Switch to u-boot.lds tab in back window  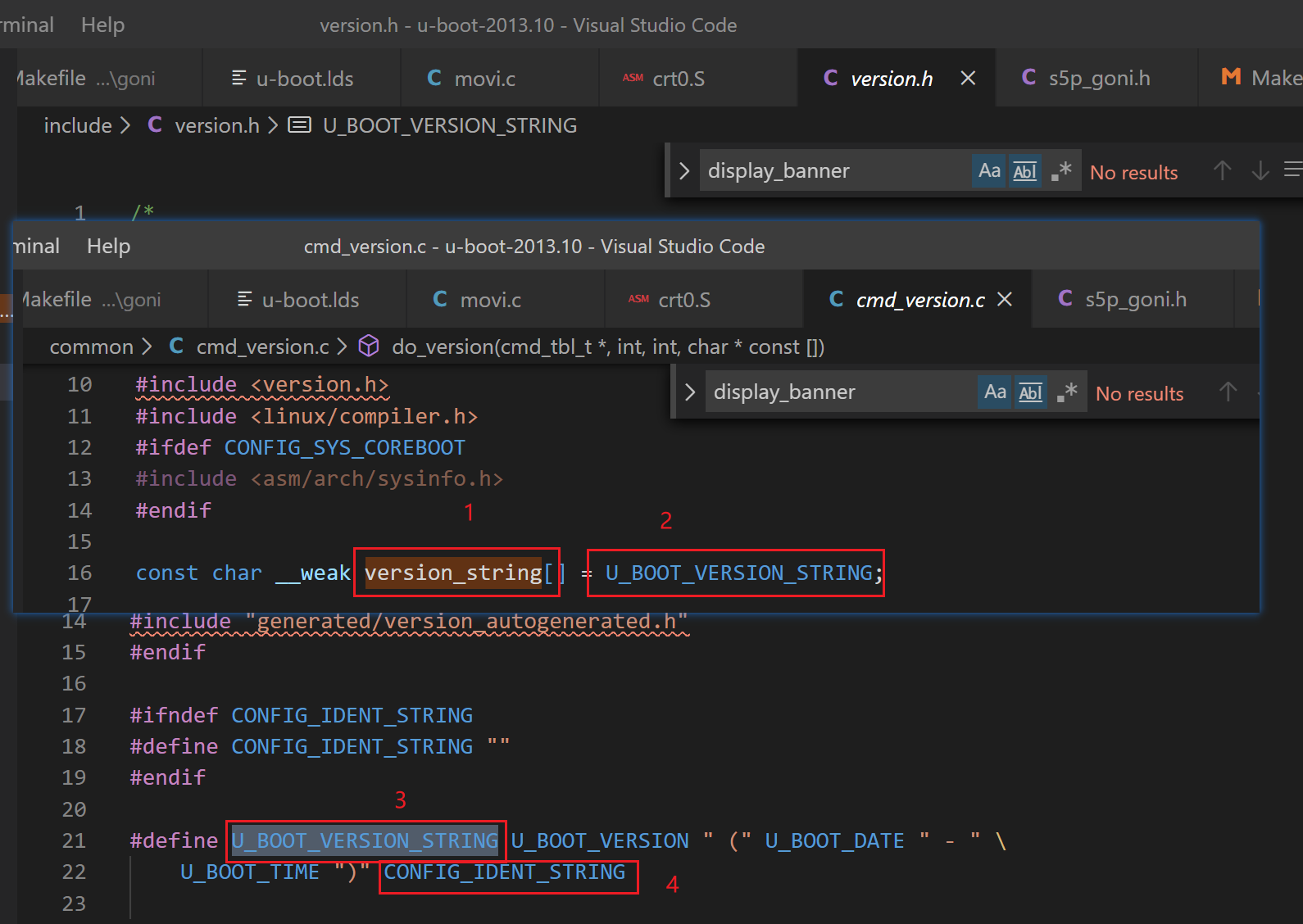click(302, 78)
